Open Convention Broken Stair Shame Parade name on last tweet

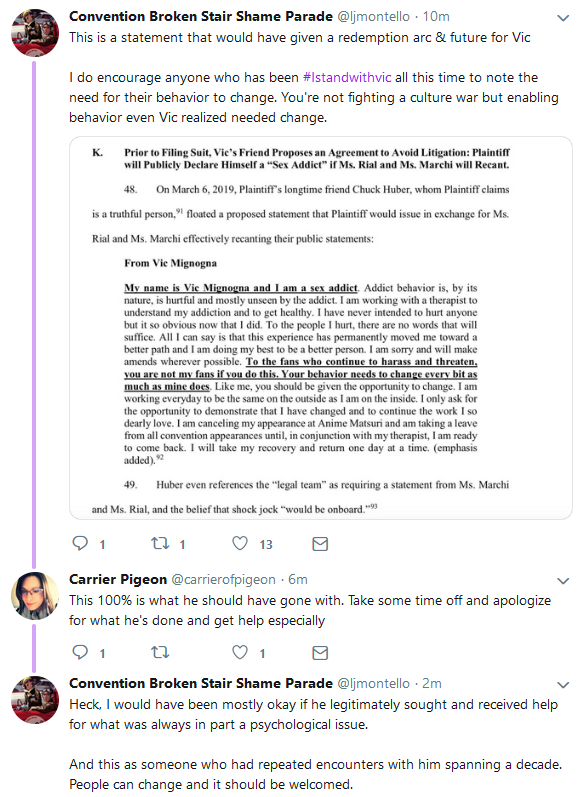pyautogui.click(x=201, y=683)
